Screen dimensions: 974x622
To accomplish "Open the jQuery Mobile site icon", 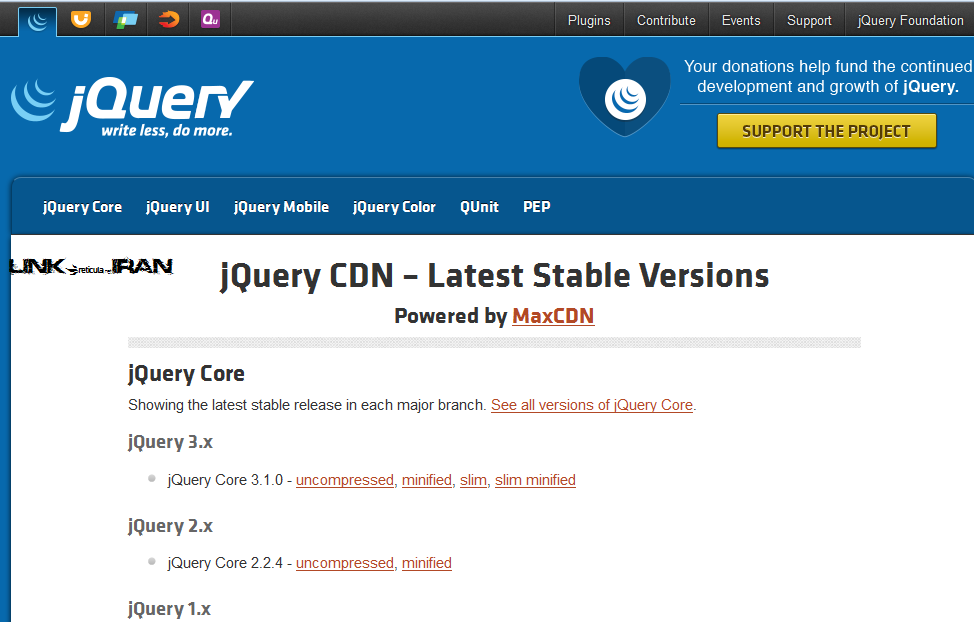I will (x=125, y=20).
